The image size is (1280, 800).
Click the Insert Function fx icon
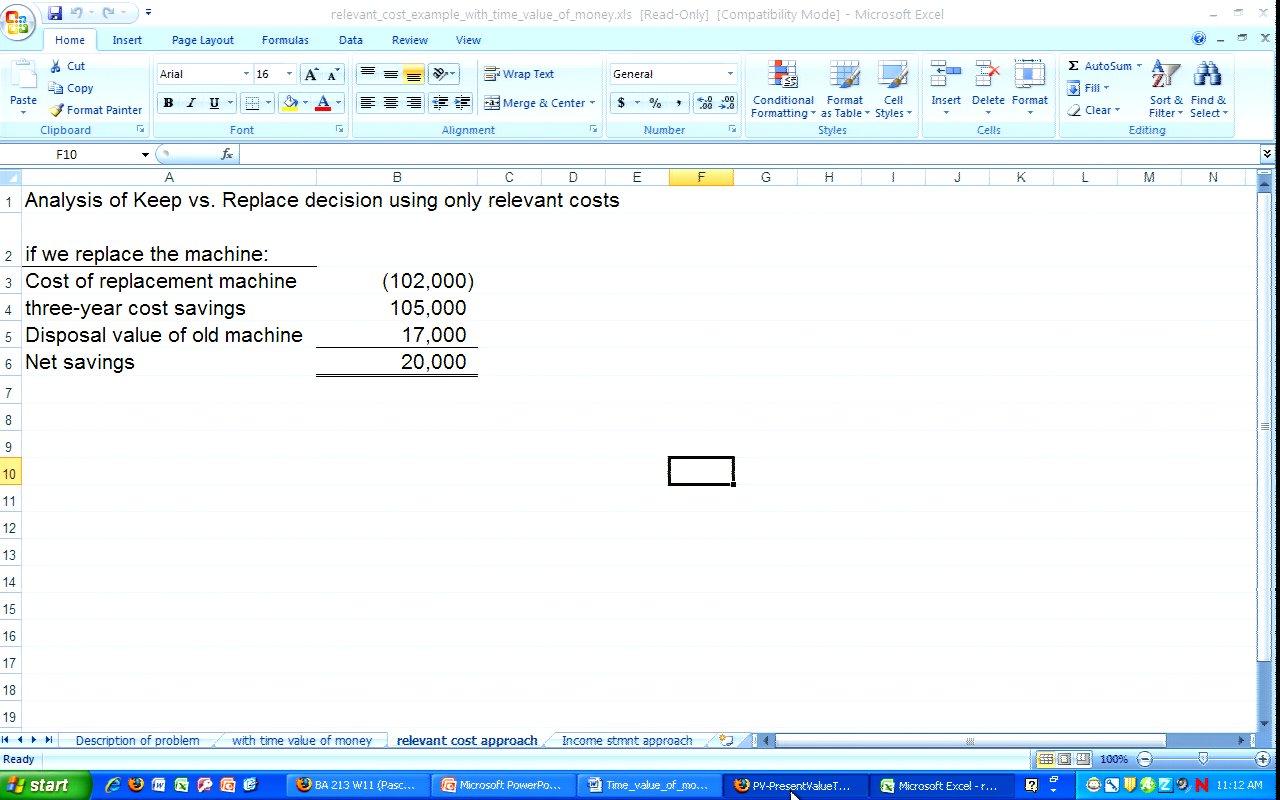[x=227, y=154]
